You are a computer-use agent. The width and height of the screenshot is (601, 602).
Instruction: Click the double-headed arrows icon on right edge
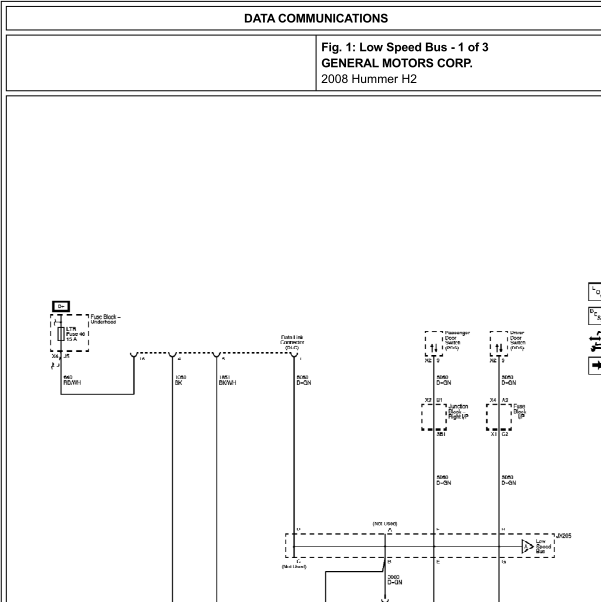click(x=595, y=341)
